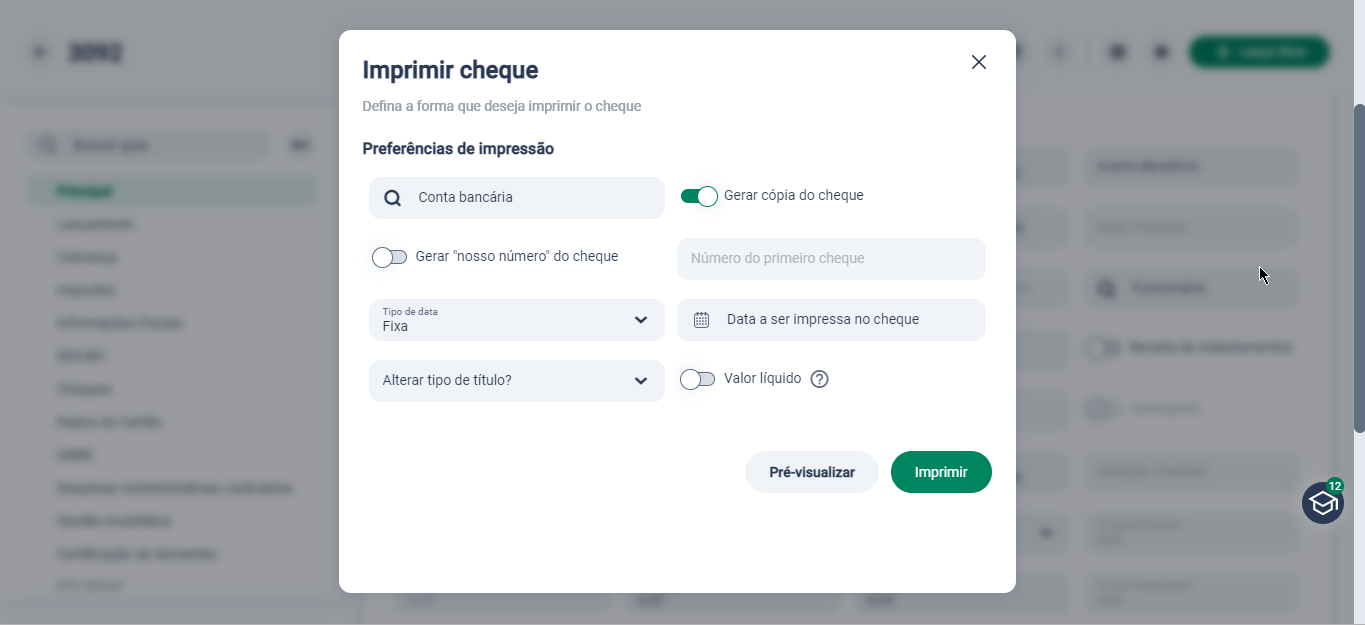Close the Imprimir cheque dialog

click(x=979, y=62)
